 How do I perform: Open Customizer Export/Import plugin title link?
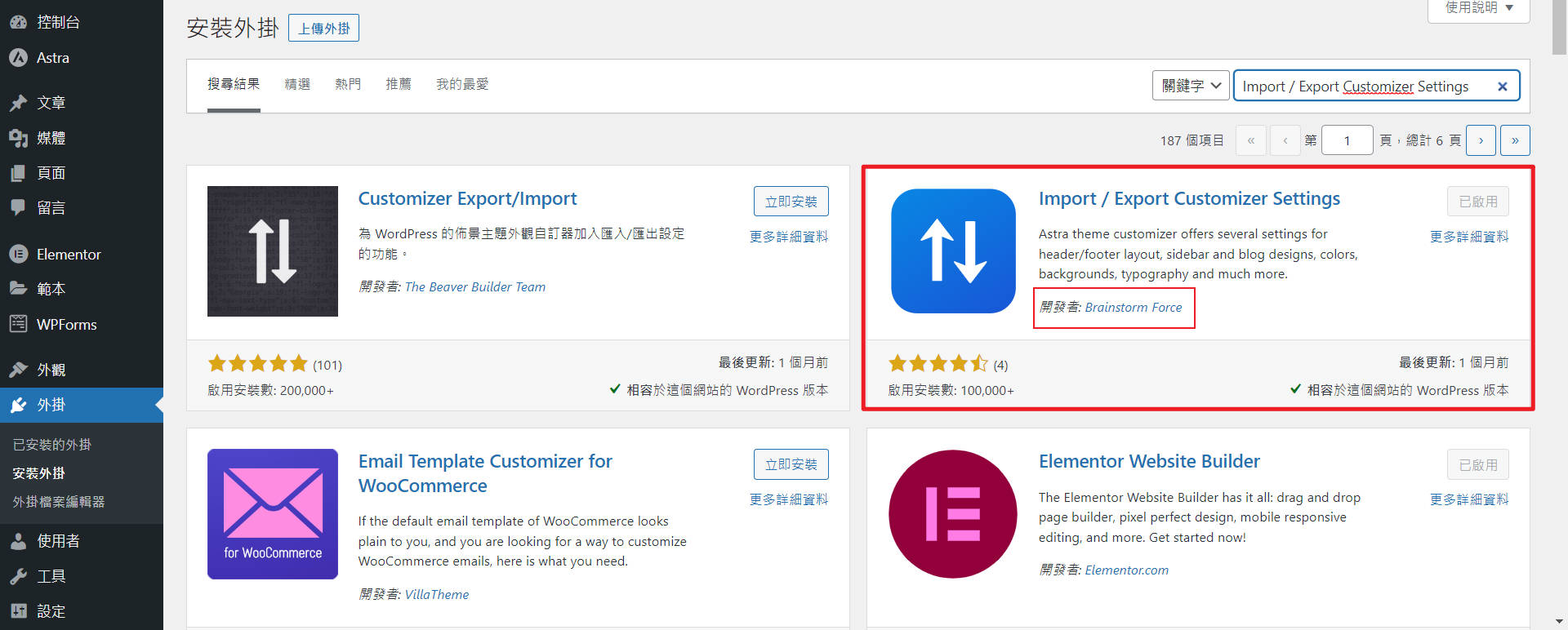[467, 198]
